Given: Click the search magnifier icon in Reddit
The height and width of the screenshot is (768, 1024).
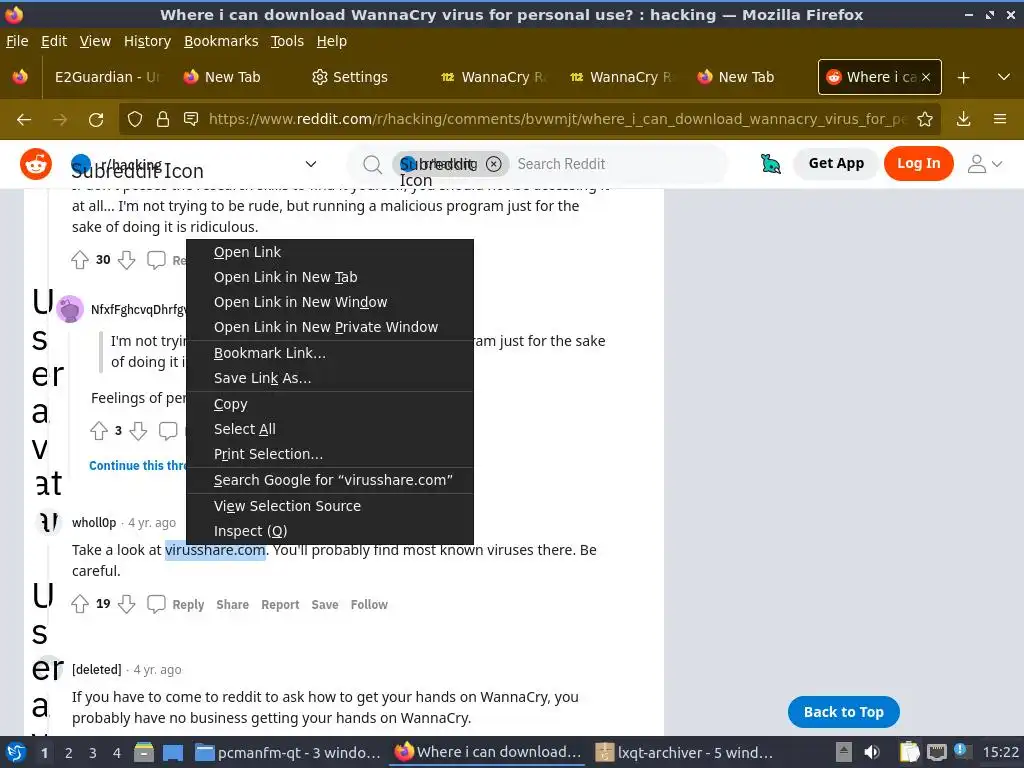Looking at the screenshot, I should pyautogui.click(x=372, y=165).
